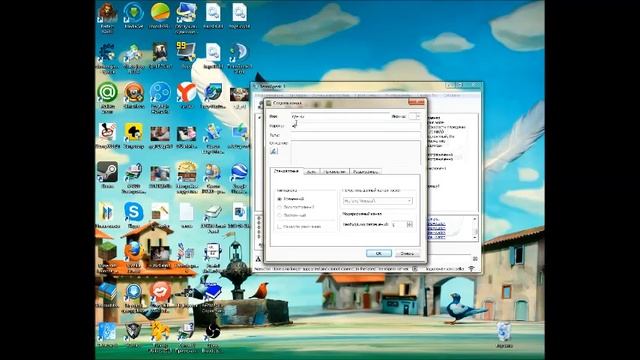Launch the Minecraft grass block shortcut

pos(107,251)
